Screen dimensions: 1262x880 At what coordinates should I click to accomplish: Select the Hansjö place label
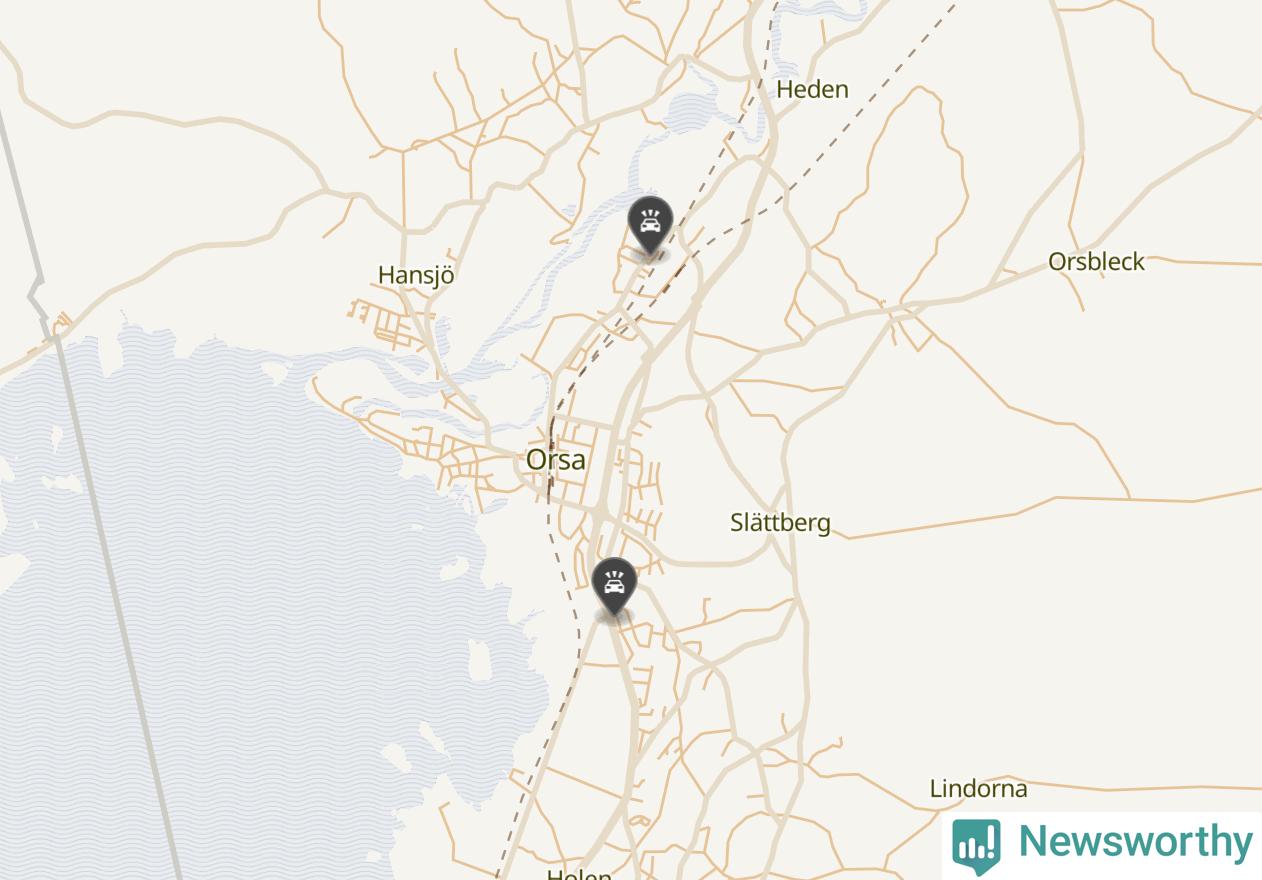[416, 275]
